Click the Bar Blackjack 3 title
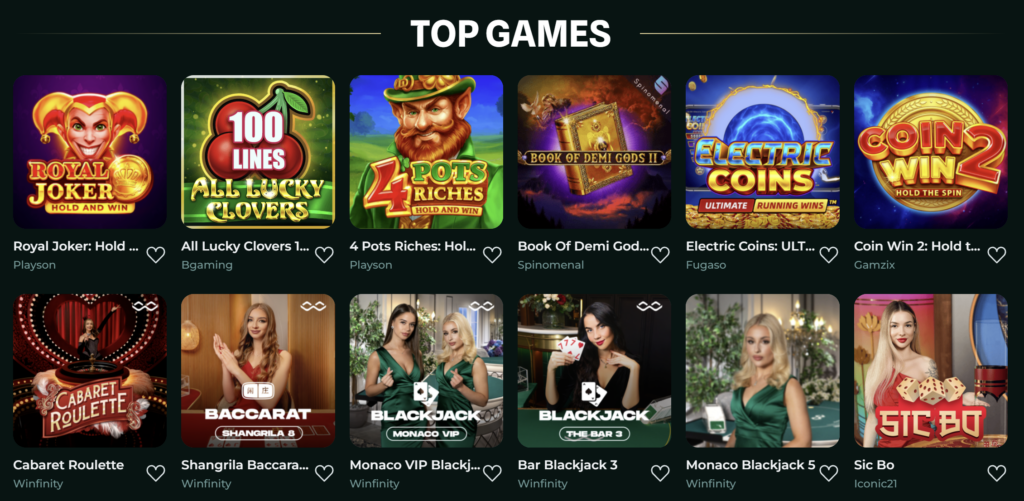This screenshot has width=1024, height=501. pos(568,465)
